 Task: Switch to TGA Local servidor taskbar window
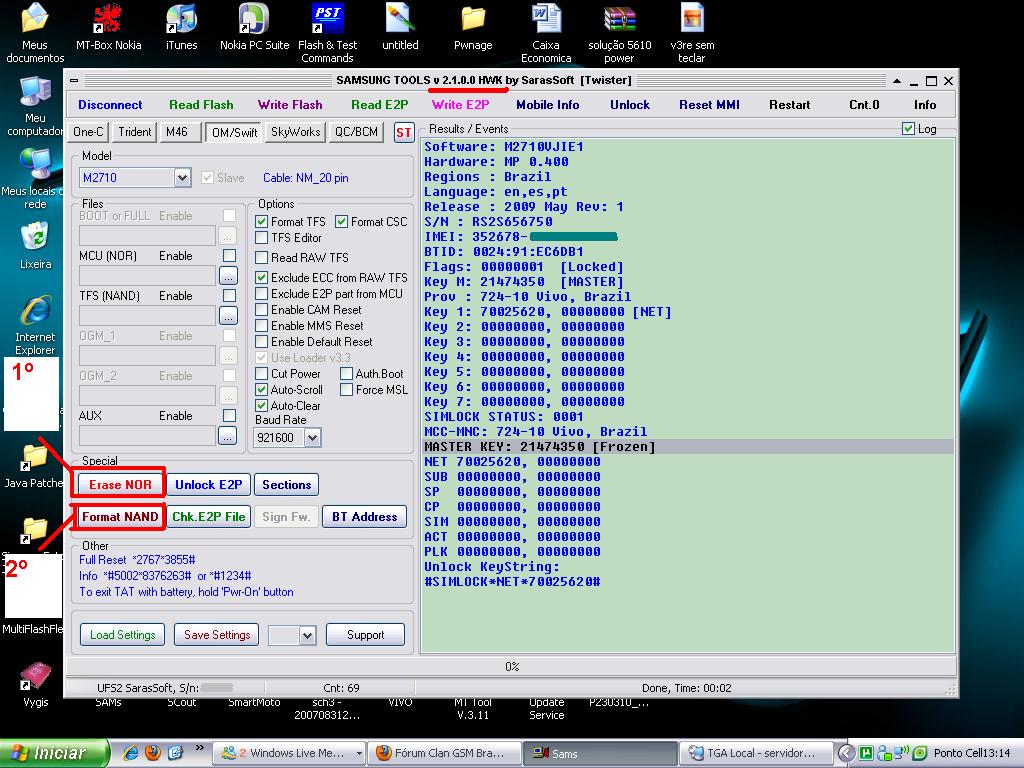756,754
